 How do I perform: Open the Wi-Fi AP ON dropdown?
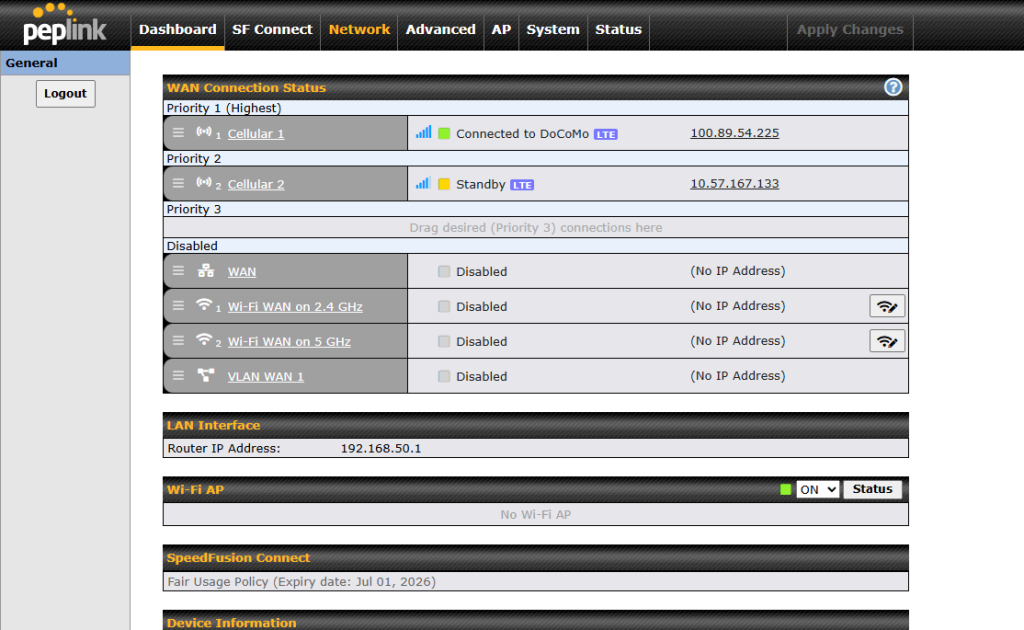coord(817,490)
